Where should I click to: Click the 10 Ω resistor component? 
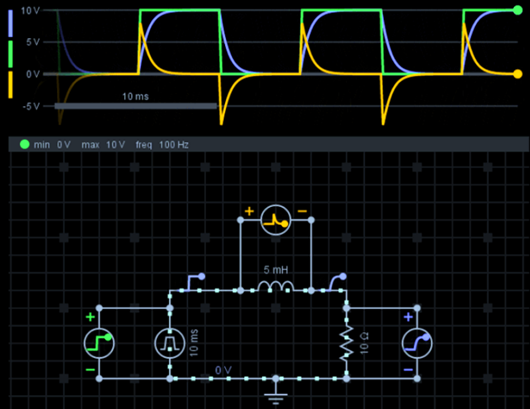[x=346, y=343]
